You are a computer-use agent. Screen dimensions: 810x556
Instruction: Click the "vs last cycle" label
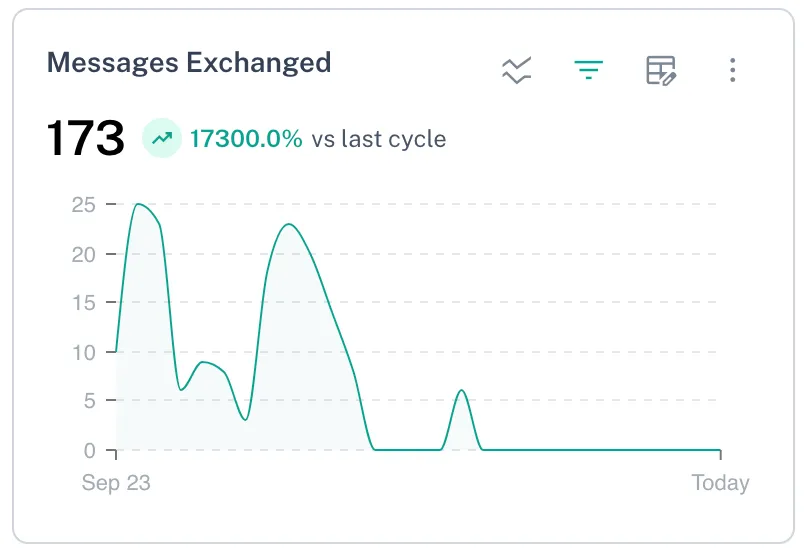pyautogui.click(x=378, y=139)
